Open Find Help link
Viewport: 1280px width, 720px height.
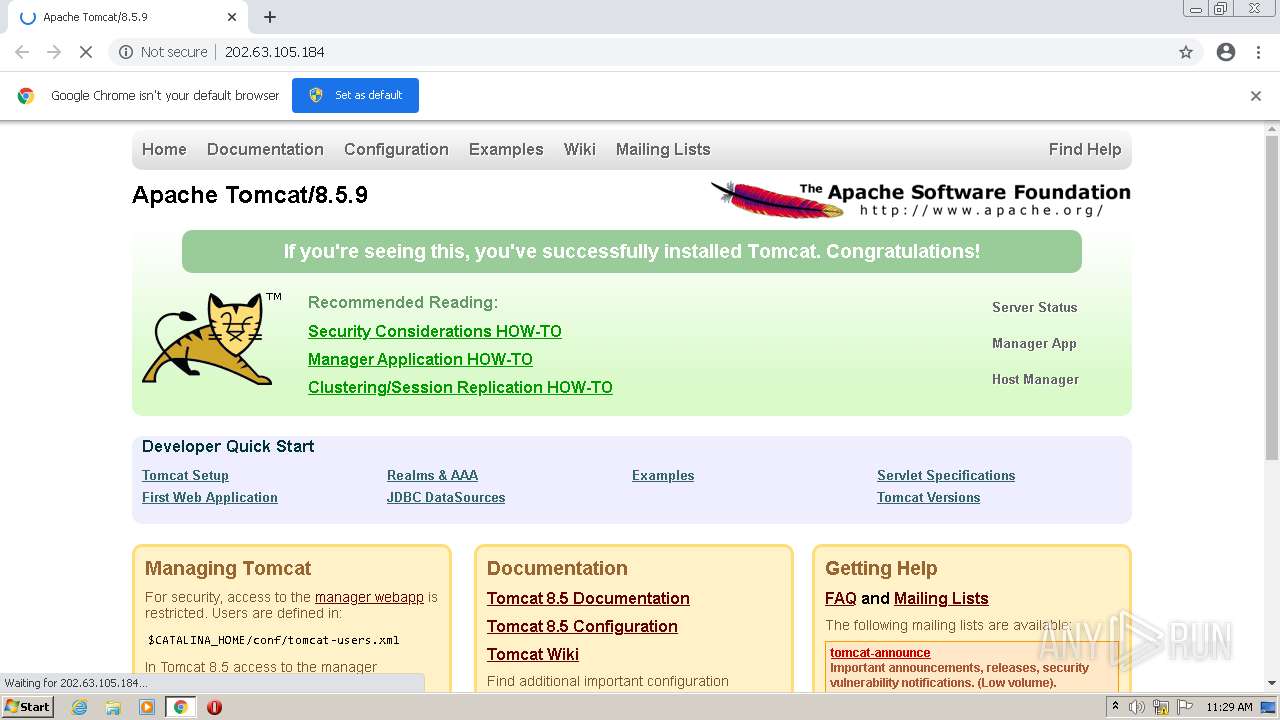pos(1085,149)
